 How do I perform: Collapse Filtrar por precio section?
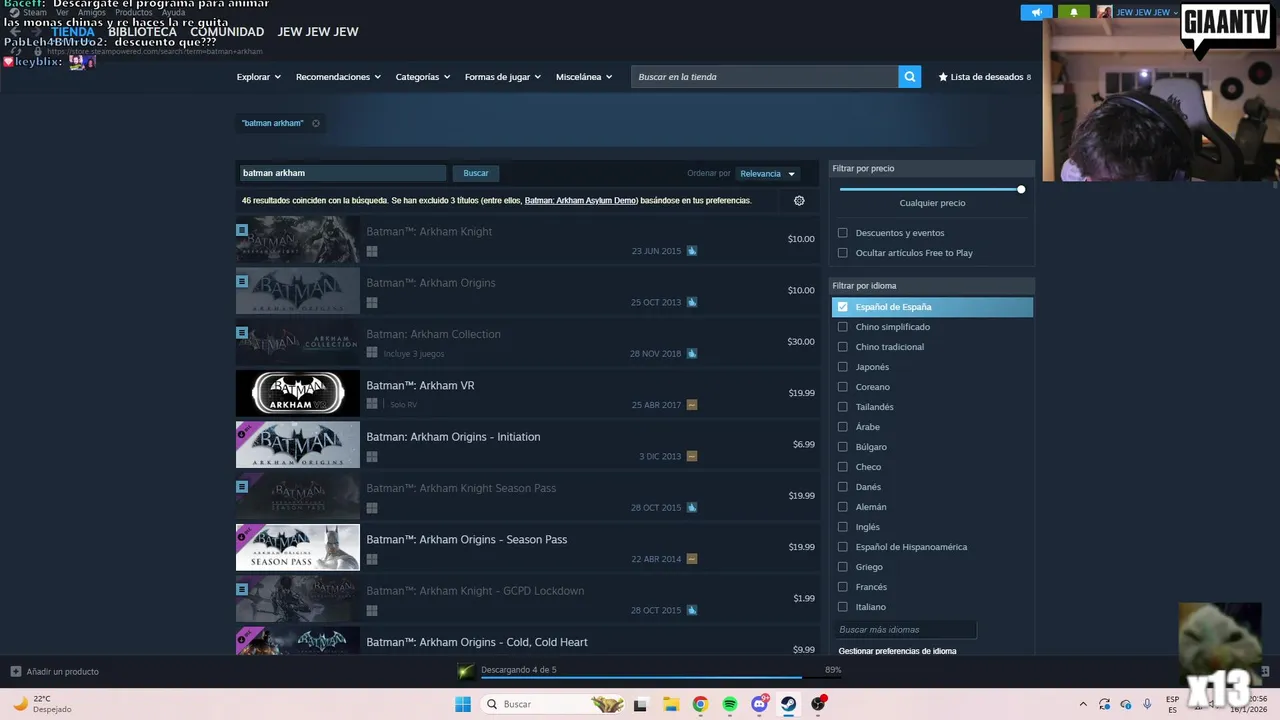pos(932,169)
